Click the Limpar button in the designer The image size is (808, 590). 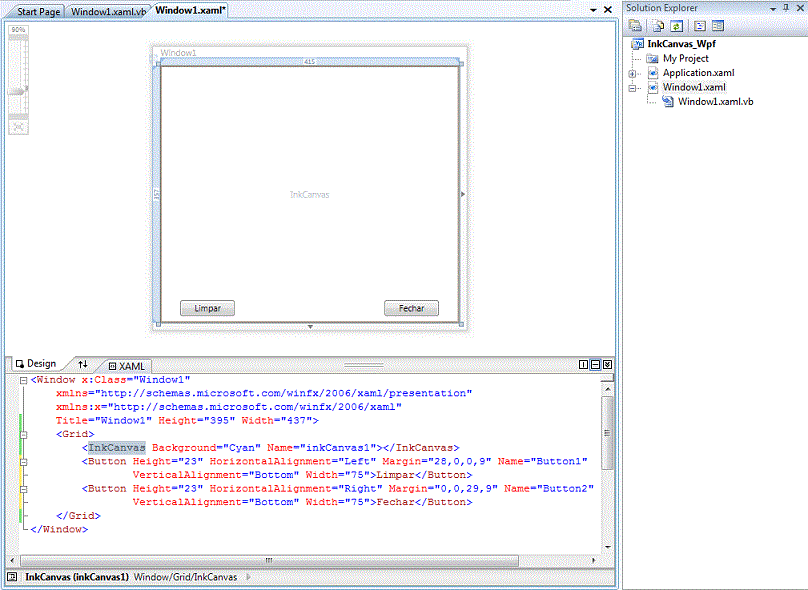(207, 308)
